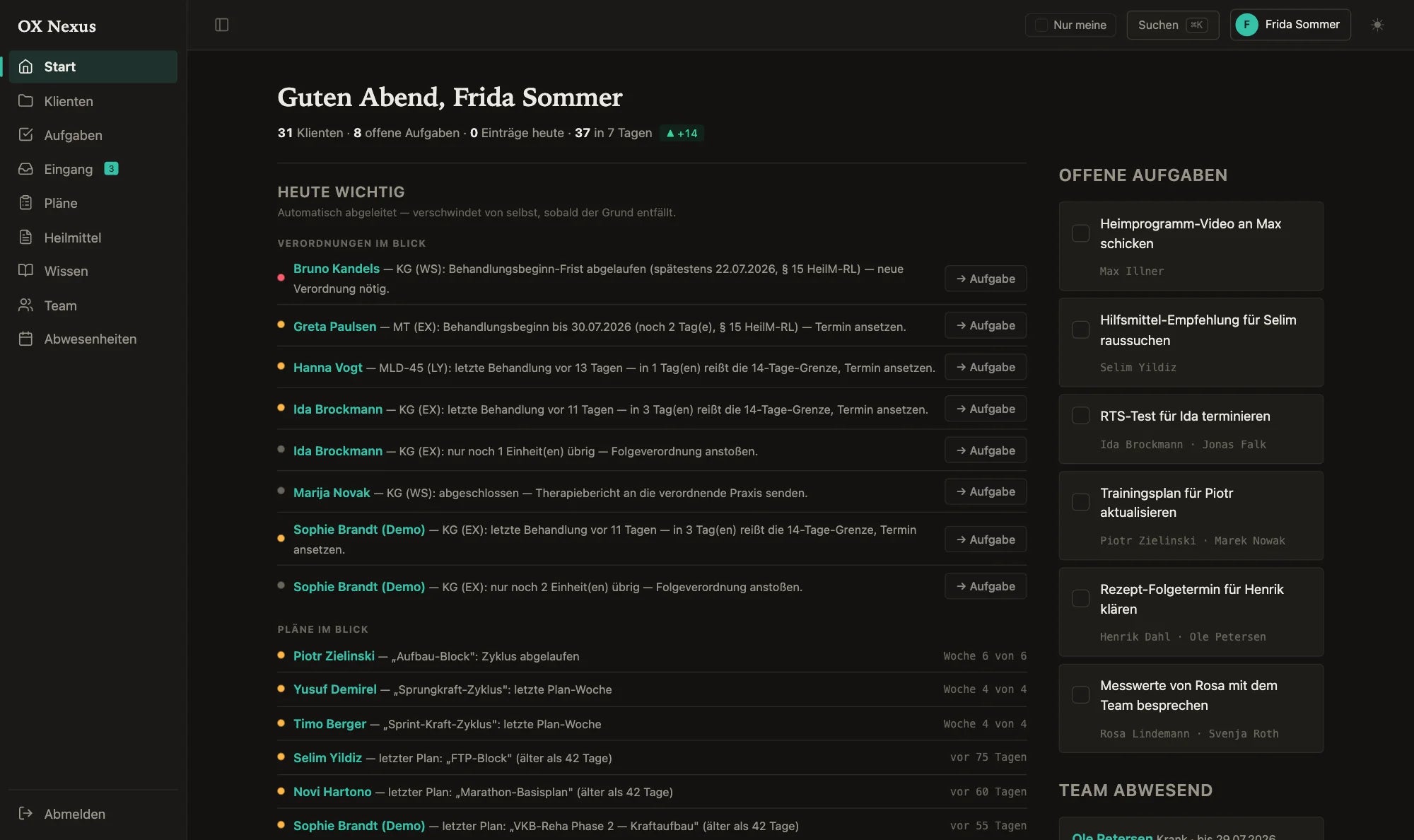Click the Team people icon

click(x=26, y=305)
